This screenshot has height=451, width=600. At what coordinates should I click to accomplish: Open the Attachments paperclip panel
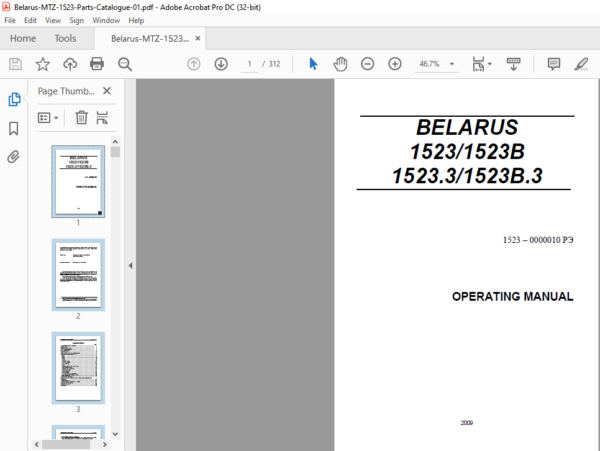click(14, 157)
